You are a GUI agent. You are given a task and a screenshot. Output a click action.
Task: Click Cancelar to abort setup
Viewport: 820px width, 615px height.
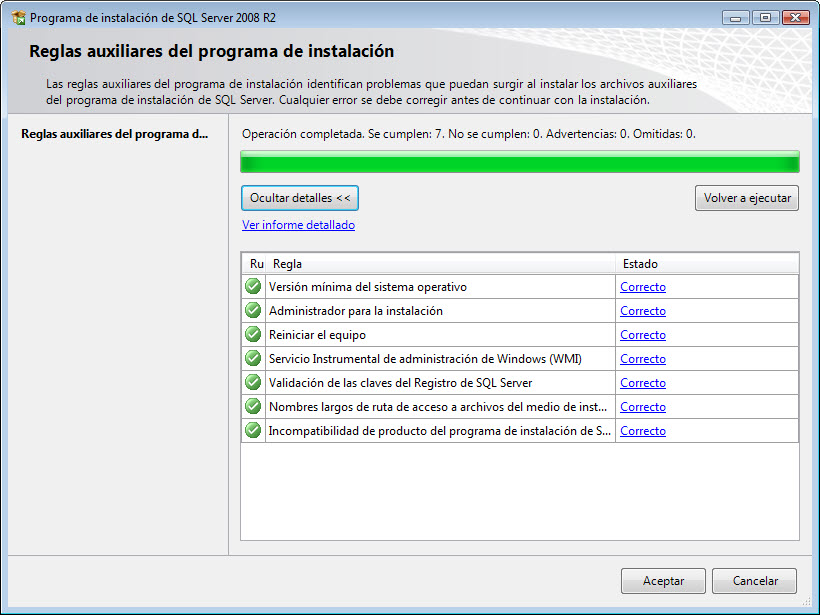pos(755,581)
